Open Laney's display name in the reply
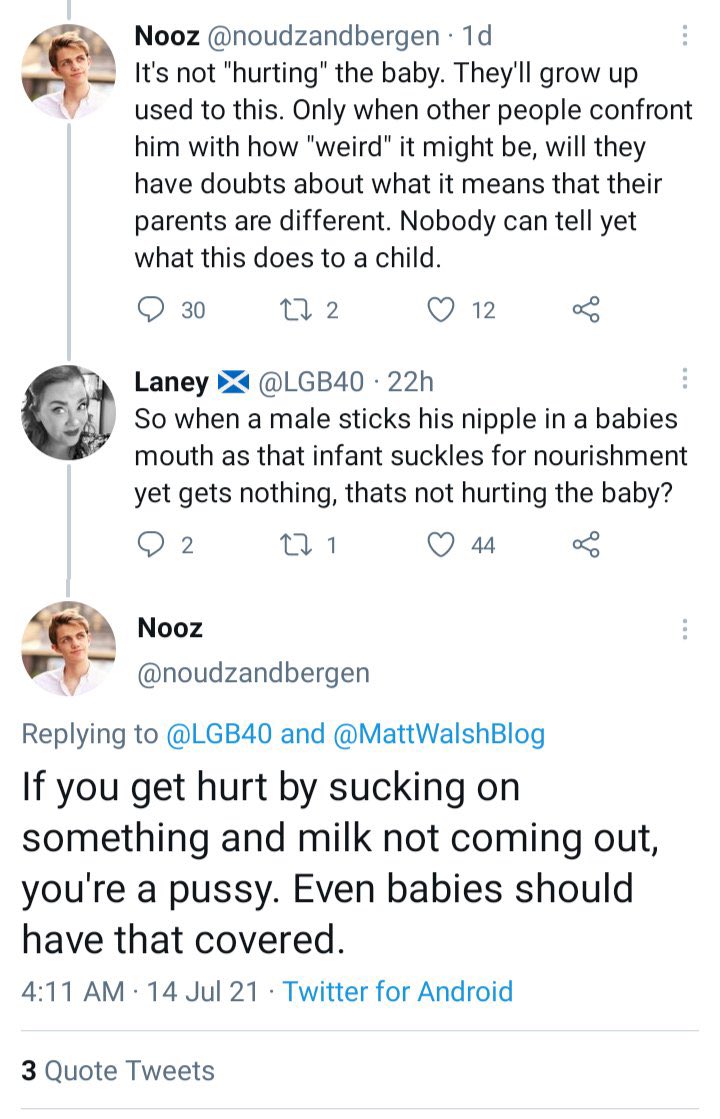 [171, 381]
